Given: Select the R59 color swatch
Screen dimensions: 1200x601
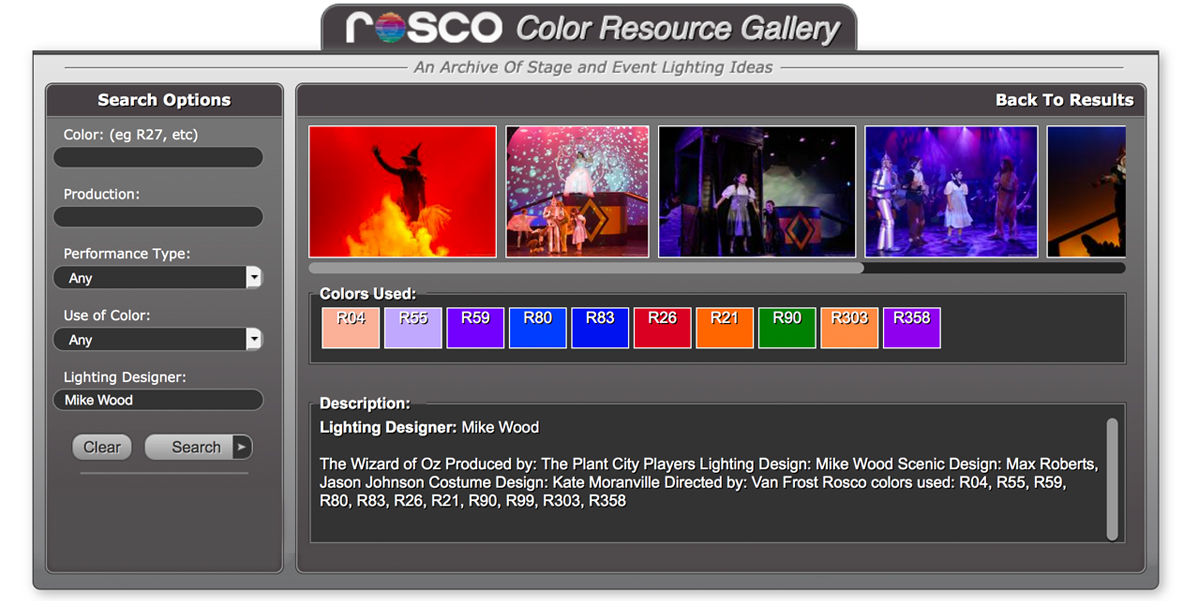Looking at the screenshot, I should click(475, 328).
